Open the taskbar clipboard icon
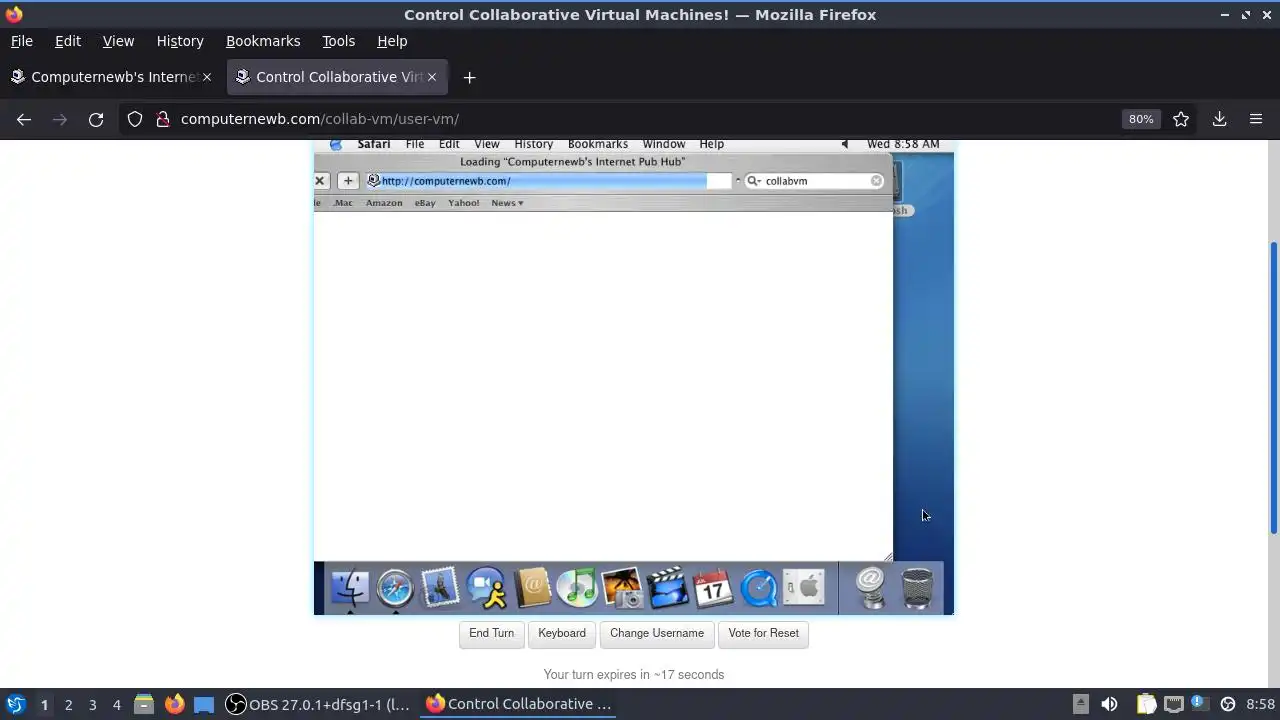The image size is (1280, 720). [1146, 704]
